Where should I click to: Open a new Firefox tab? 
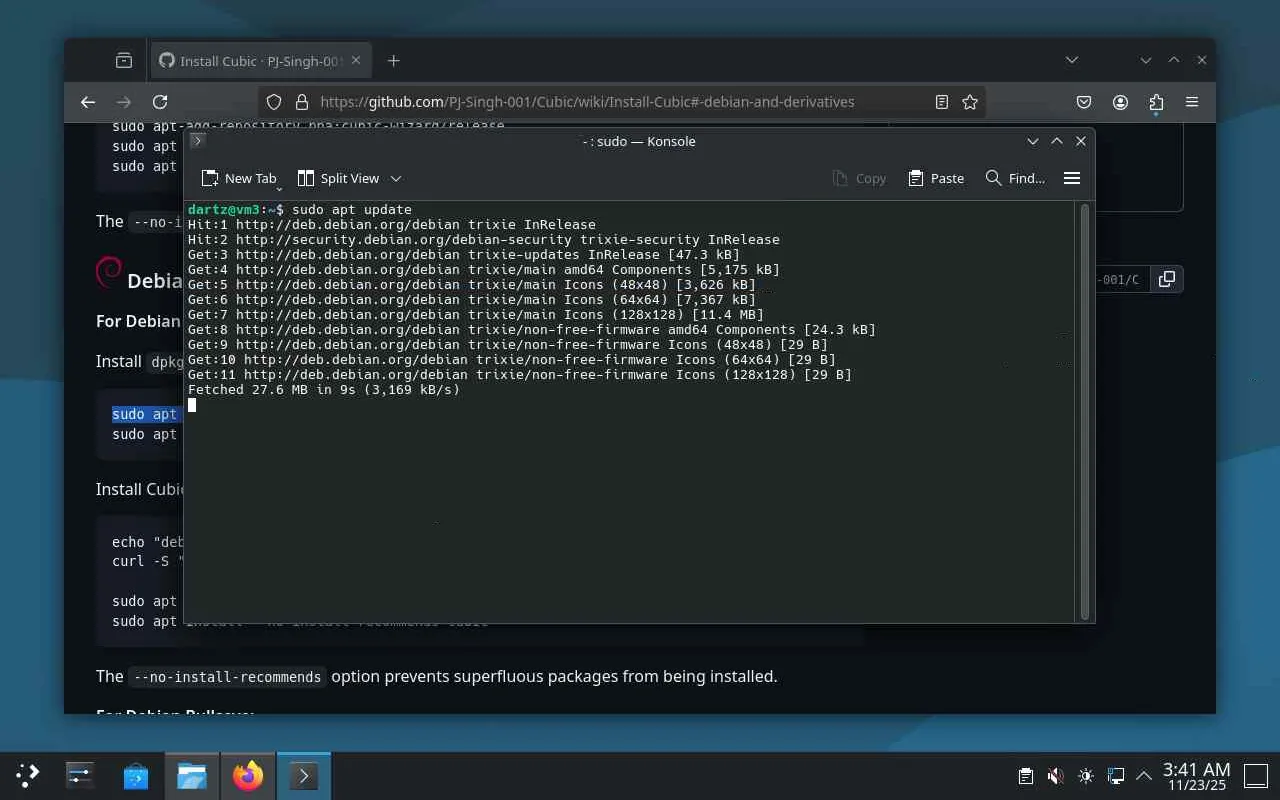[x=394, y=61]
